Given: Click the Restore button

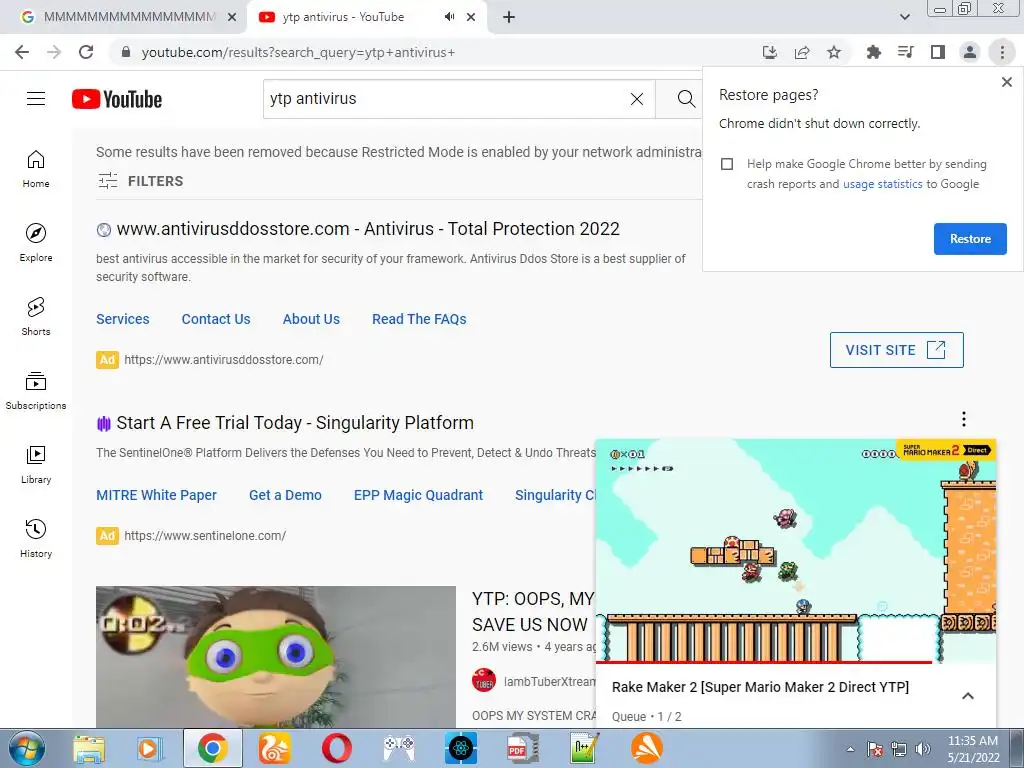Looking at the screenshot, I should 970,239.
